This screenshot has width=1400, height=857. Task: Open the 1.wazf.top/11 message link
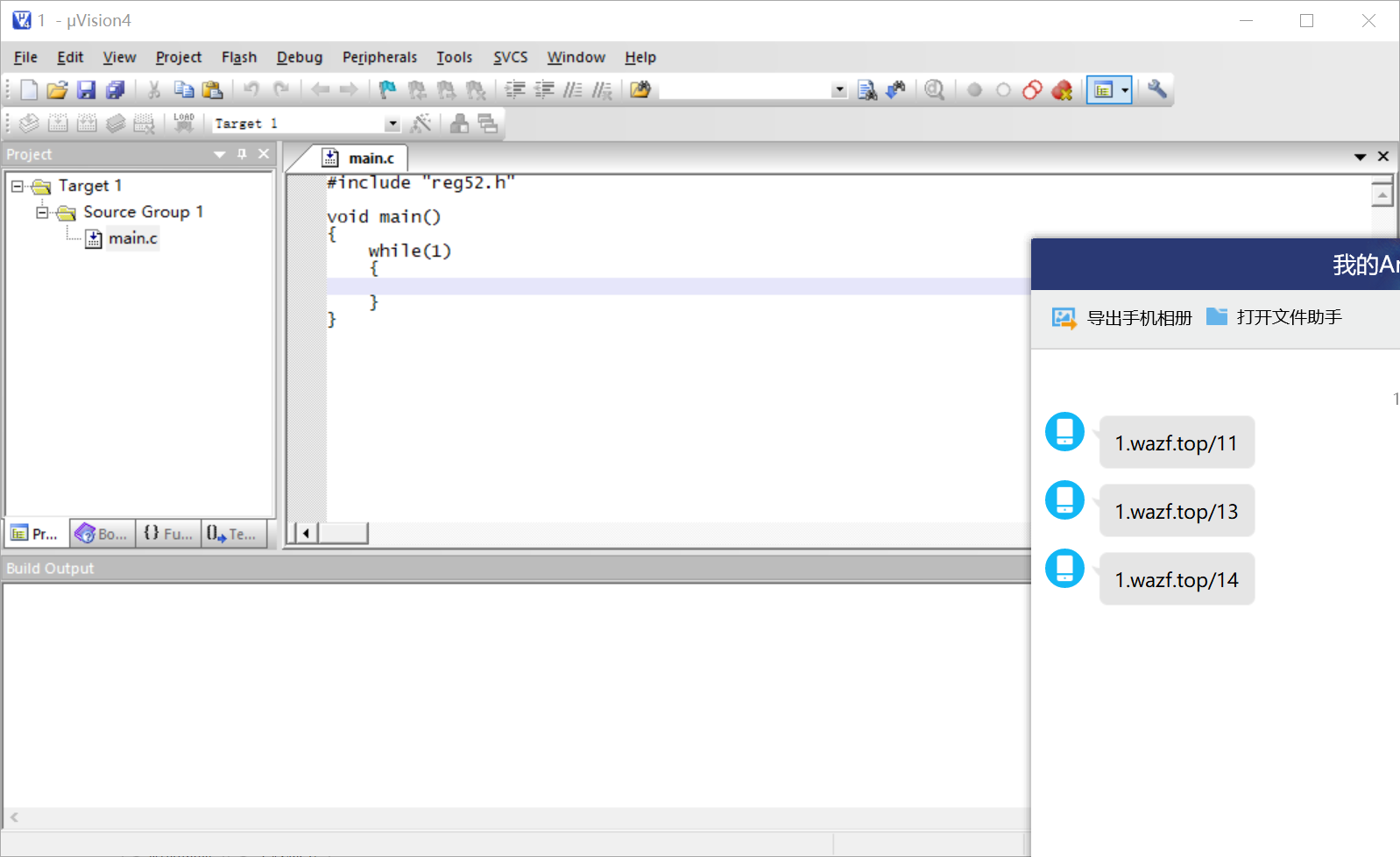1177,443
